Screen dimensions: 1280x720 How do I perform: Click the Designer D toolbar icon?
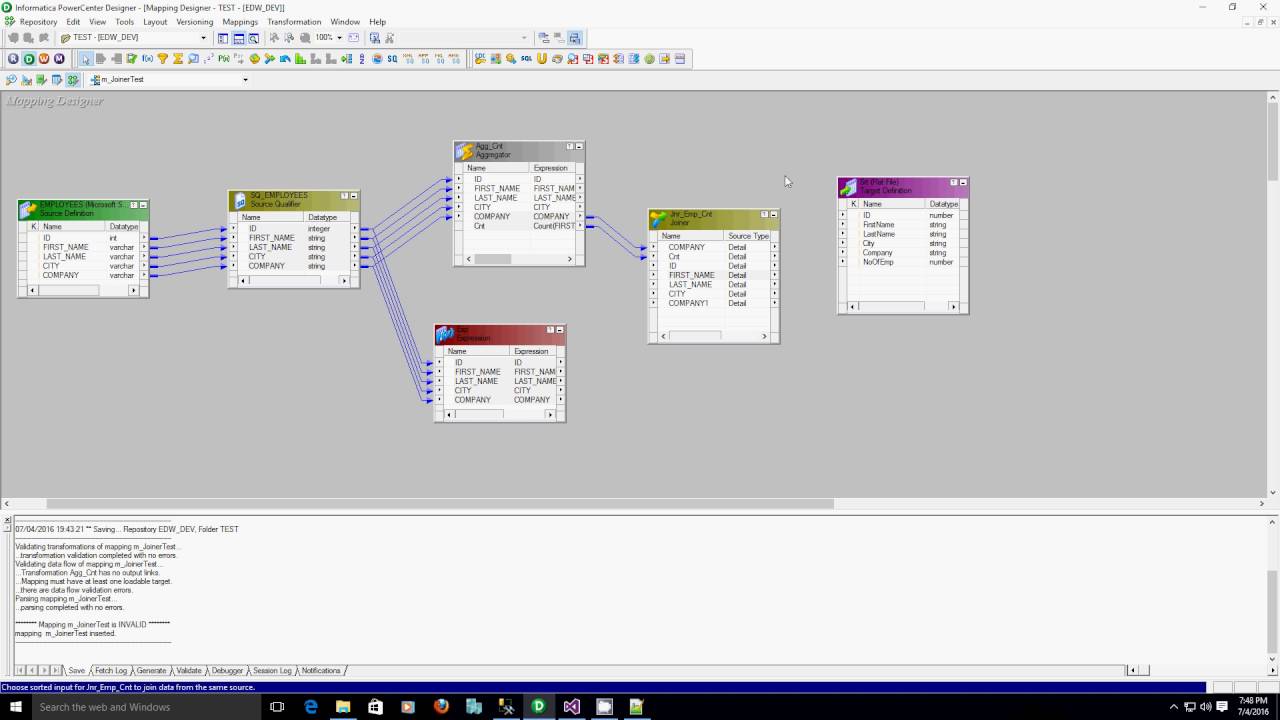tap(29, 59)
